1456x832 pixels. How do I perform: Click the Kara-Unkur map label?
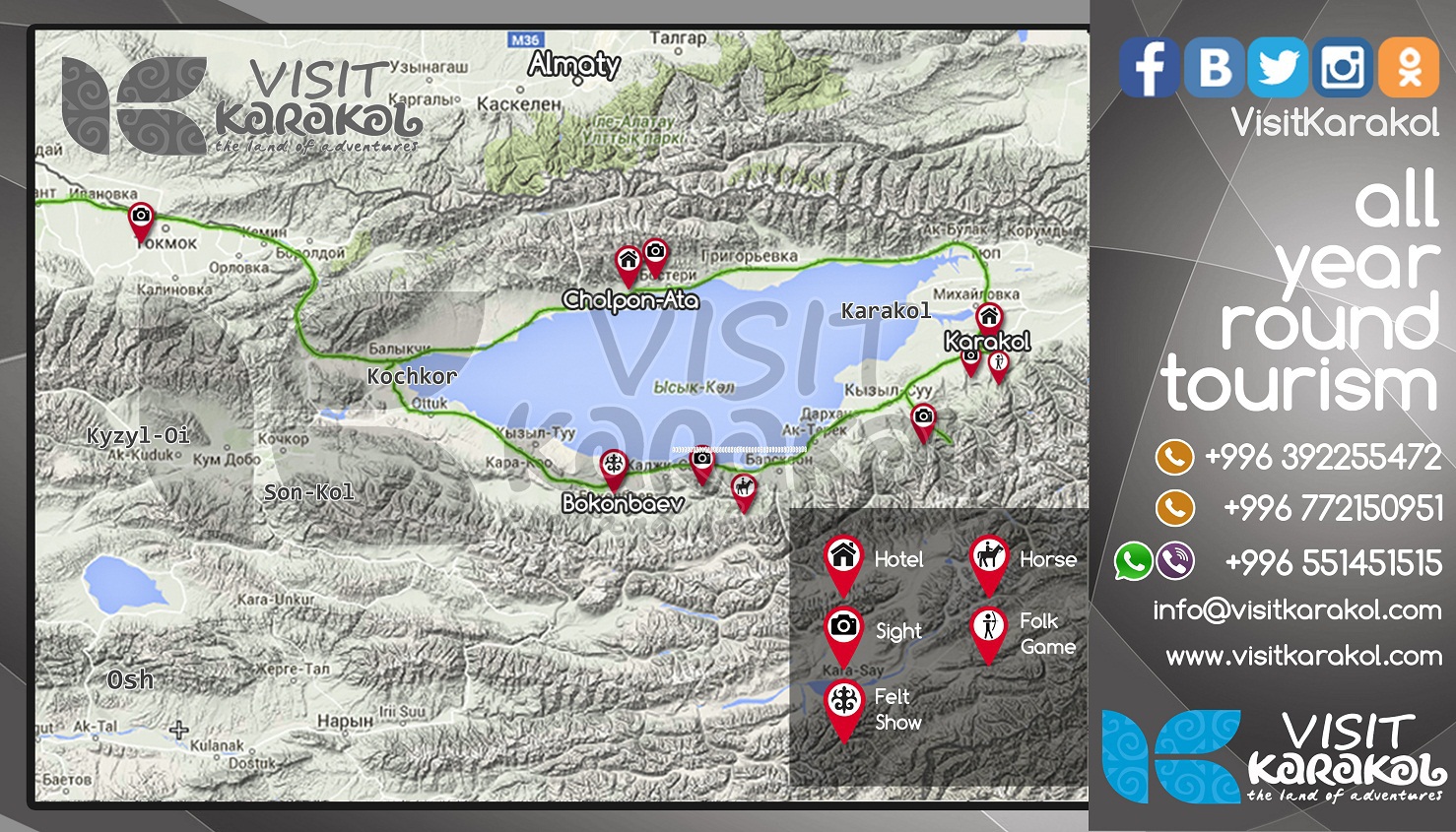click(x=276, y=600)
